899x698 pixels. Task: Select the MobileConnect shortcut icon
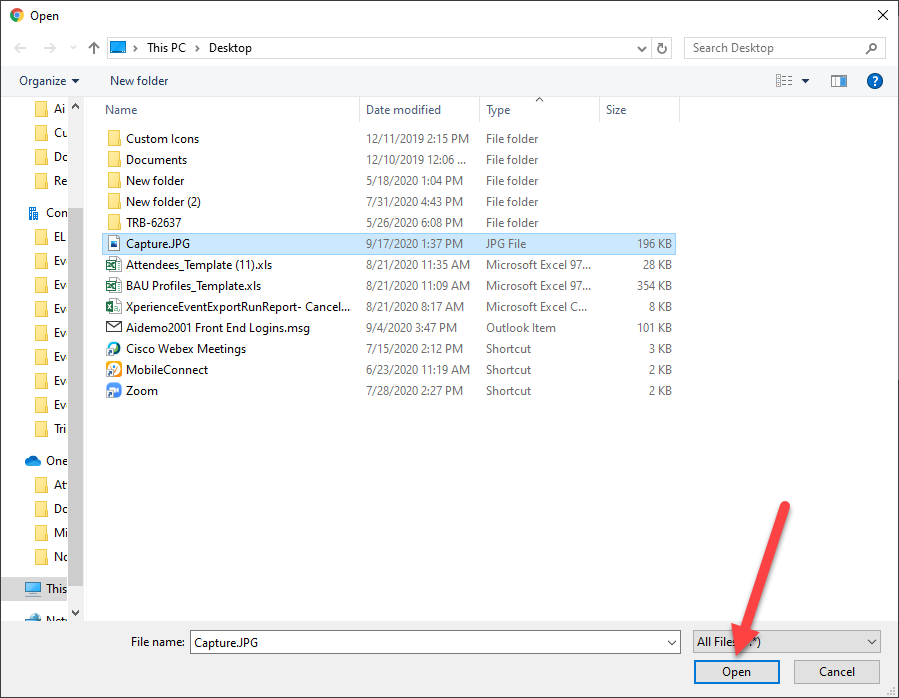114,370
